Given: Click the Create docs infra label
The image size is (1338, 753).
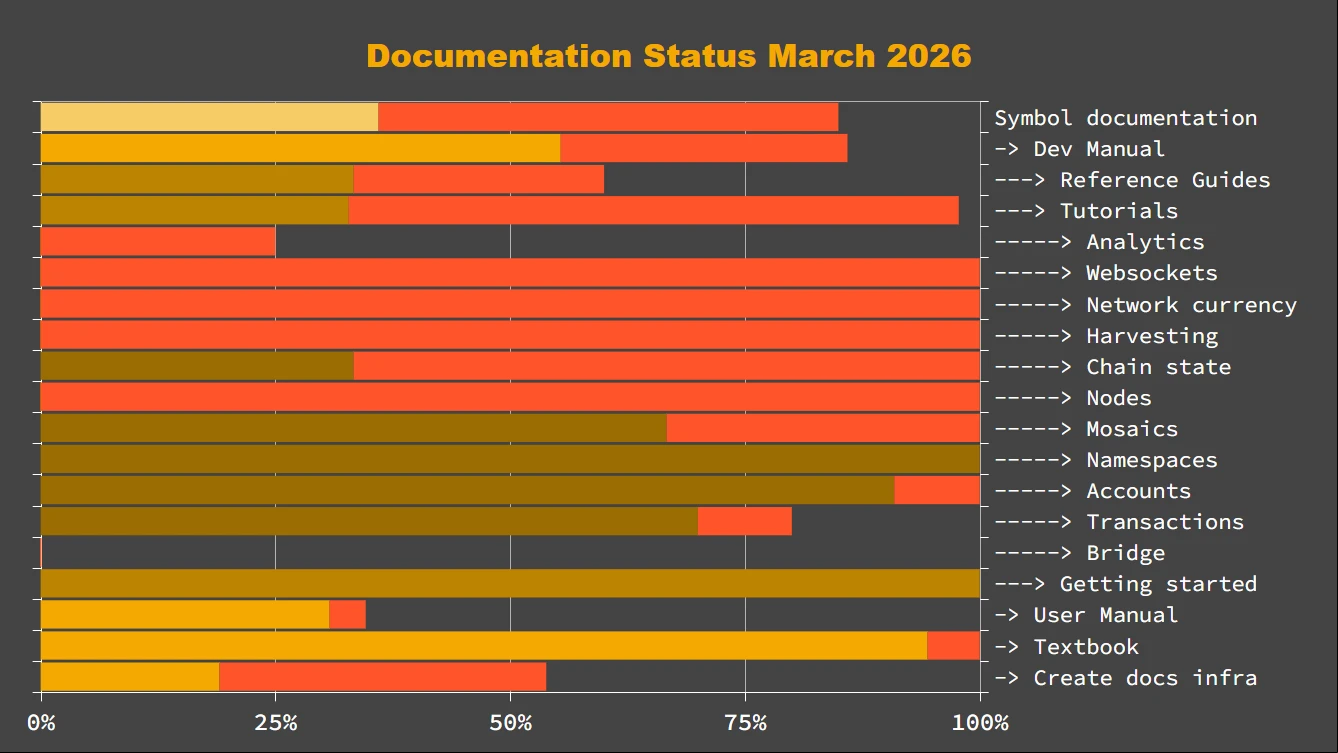Looking at the screenshot, I should 1144,678.
